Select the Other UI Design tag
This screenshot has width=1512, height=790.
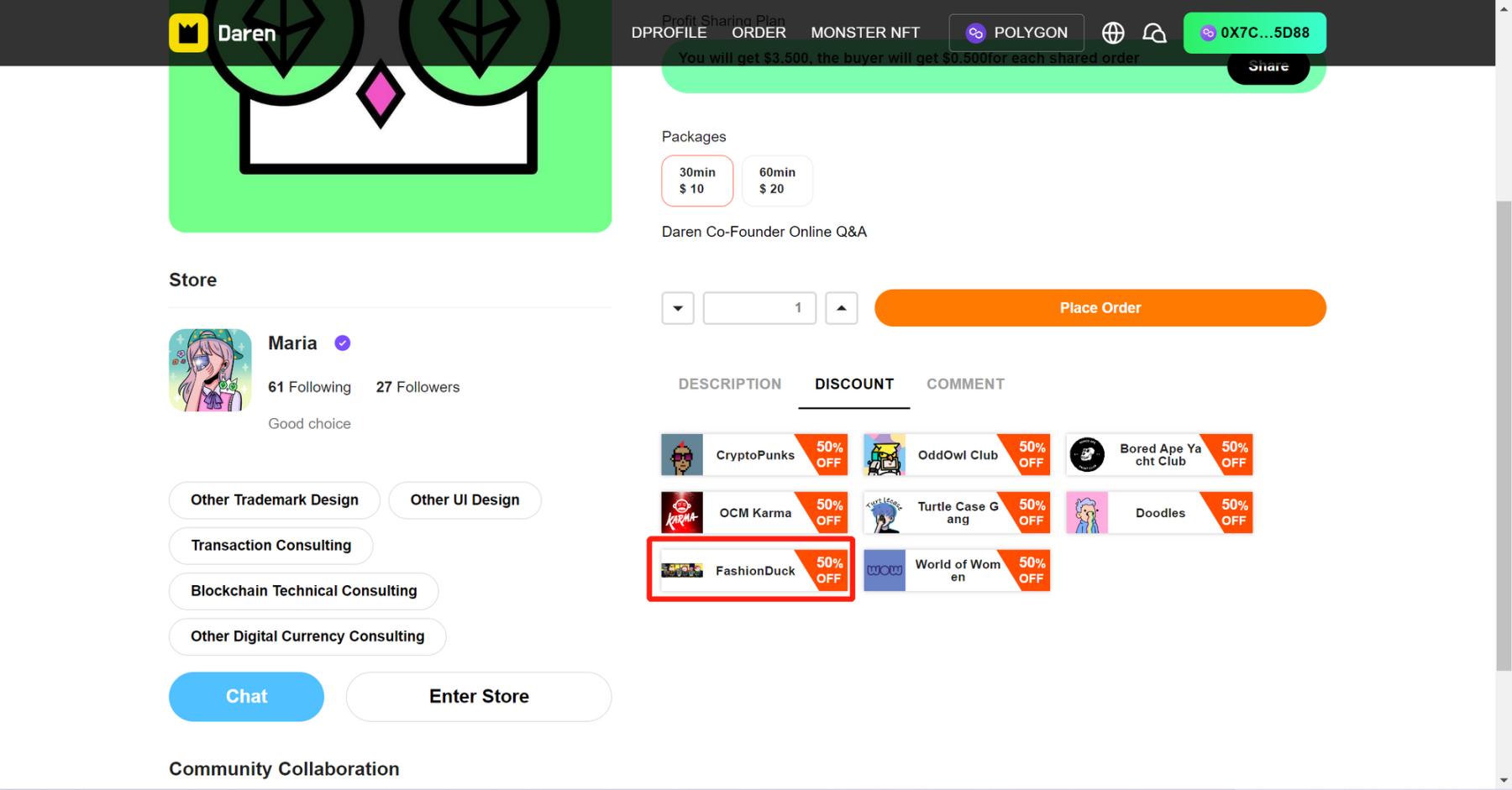pyautogui.click(x=465, y=500)
